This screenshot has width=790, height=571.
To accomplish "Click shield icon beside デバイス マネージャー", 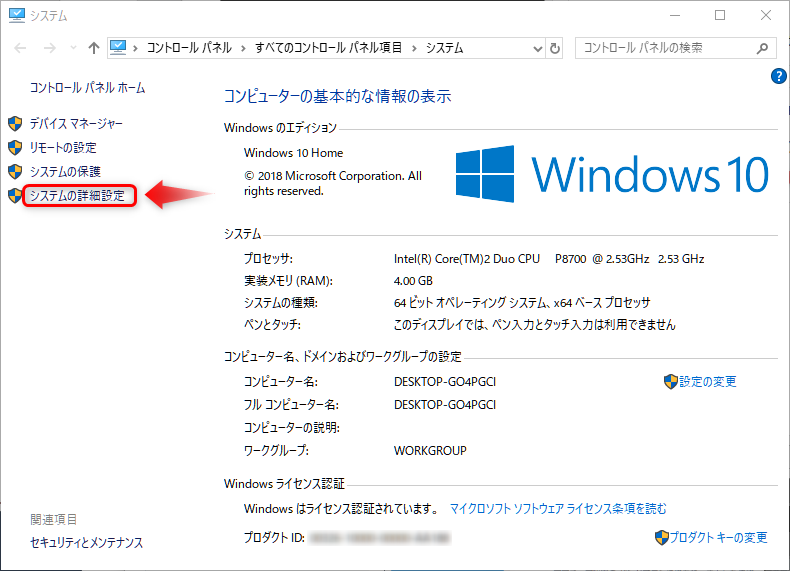I will point(15,123).
